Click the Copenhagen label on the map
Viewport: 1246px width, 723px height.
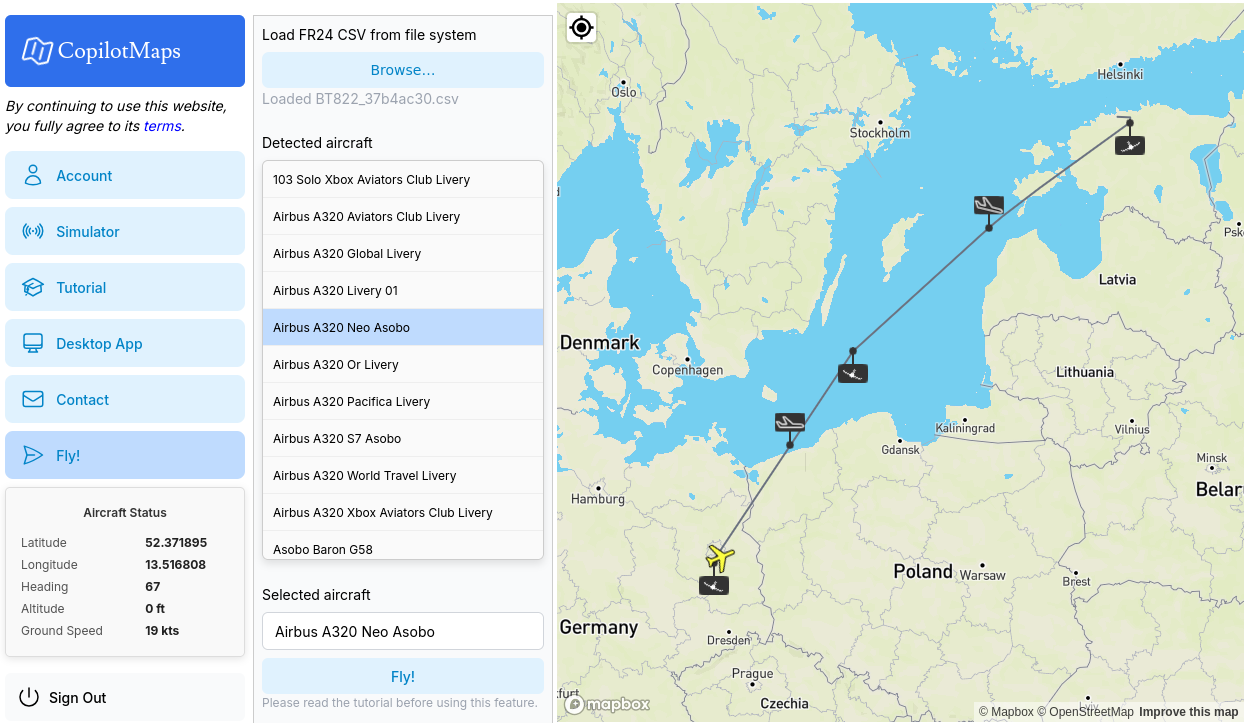point(687,370)
